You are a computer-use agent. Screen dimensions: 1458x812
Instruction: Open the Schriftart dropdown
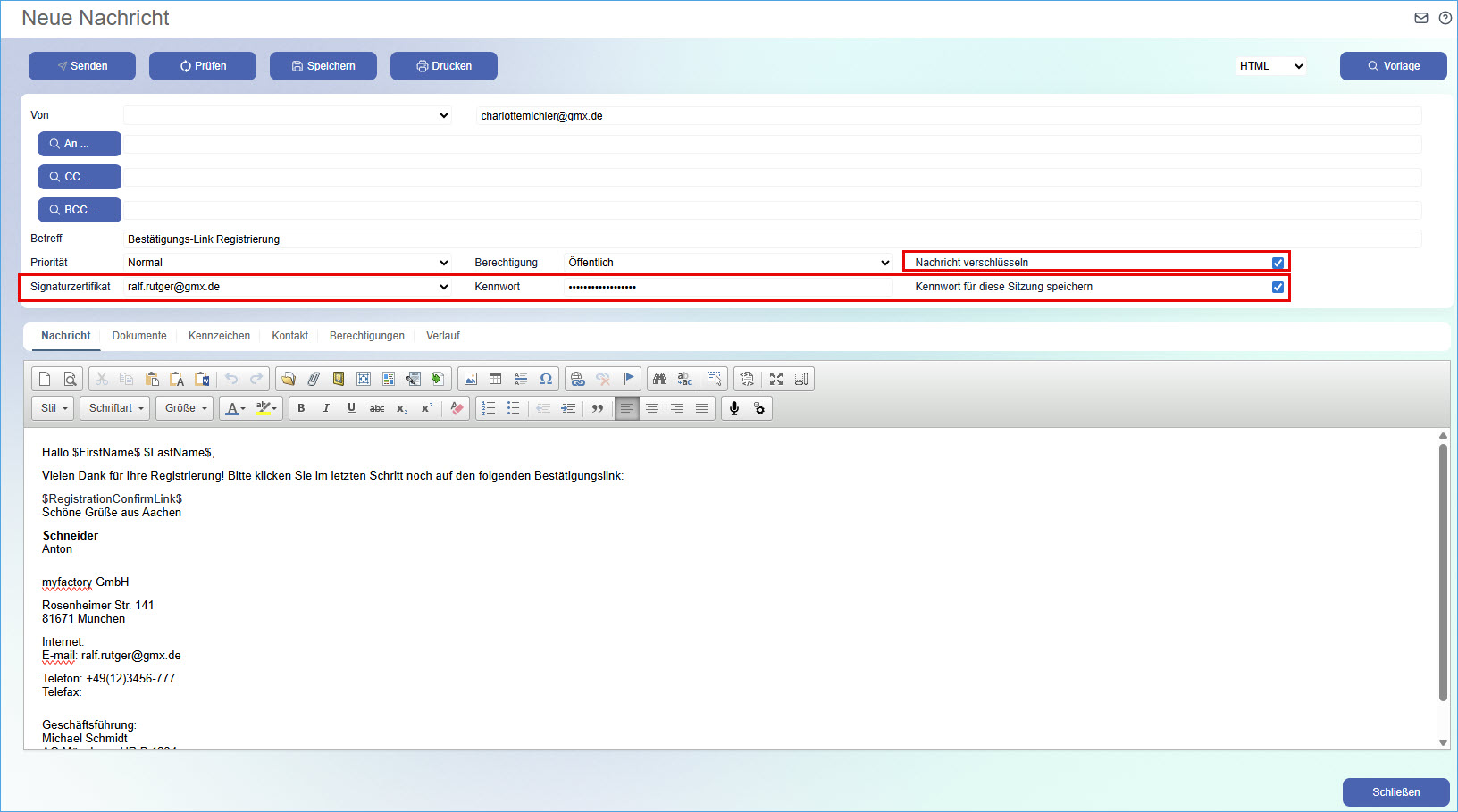pyautogui.click(x=116, y=408)
